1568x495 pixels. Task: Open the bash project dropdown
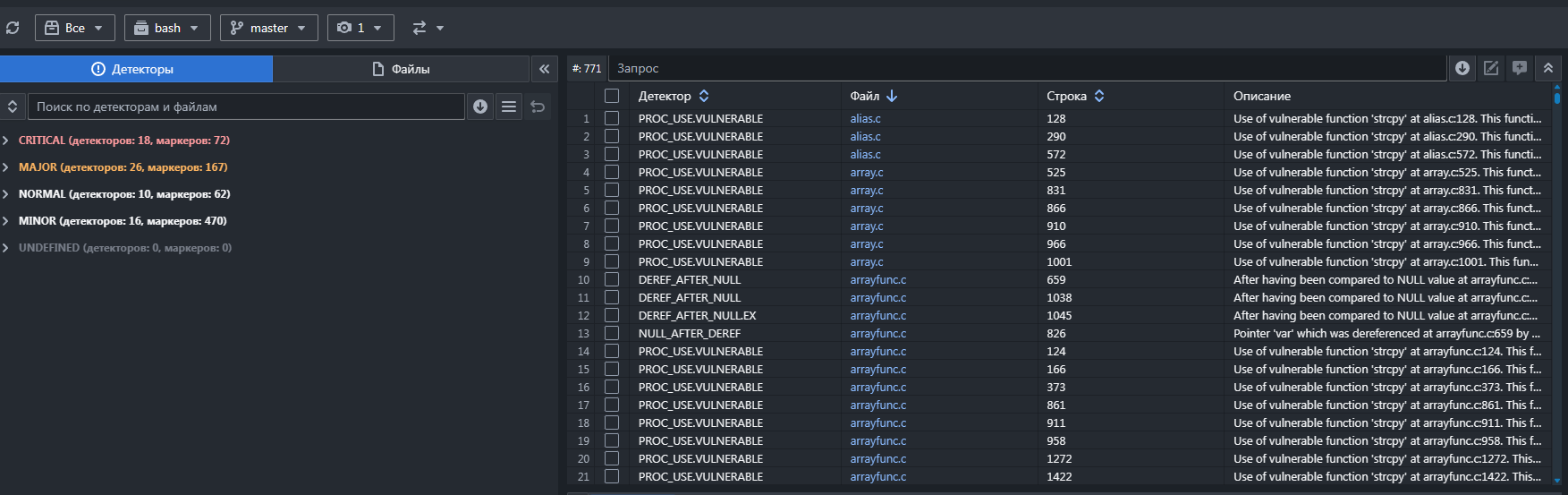pos(167,28)
